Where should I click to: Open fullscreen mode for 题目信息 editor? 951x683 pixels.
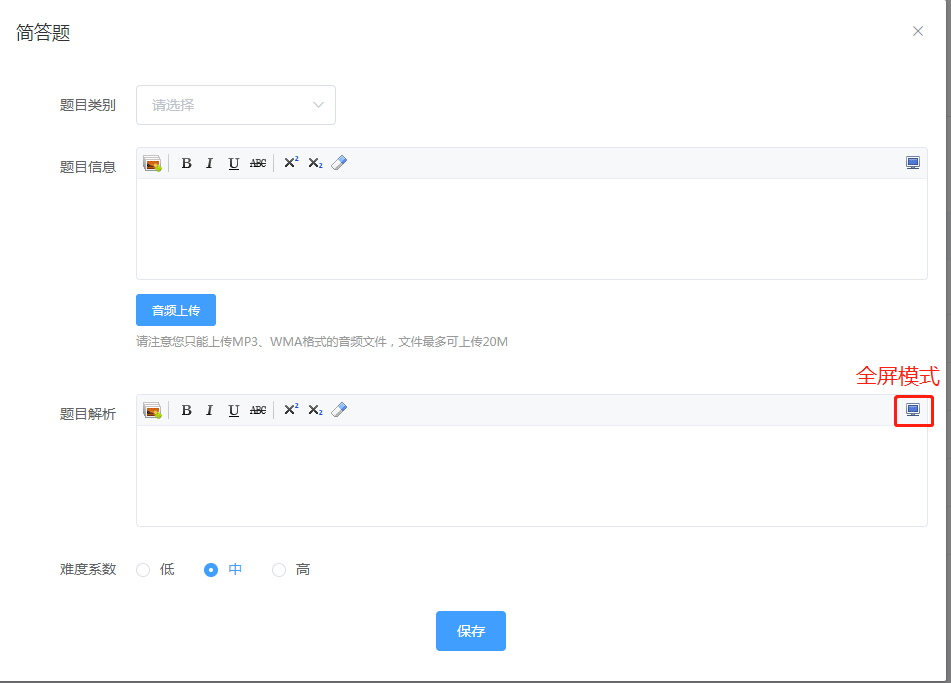[911, 162]
